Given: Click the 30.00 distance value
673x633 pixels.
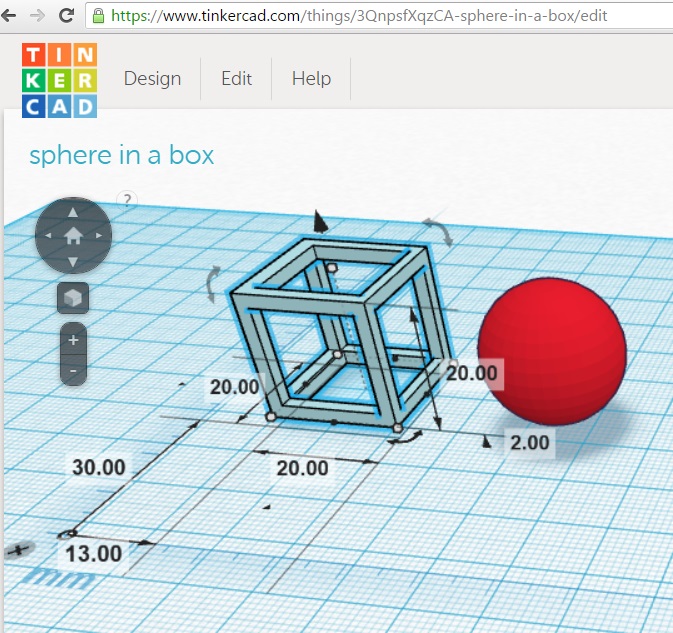Looking at the screenshot, I should (99, 467).
